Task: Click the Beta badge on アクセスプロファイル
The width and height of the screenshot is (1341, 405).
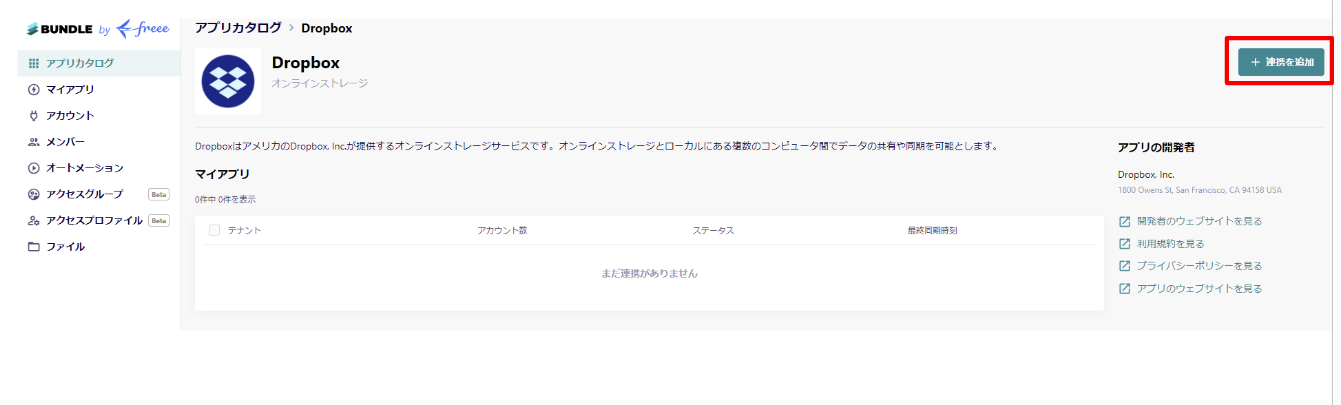Action: [x=159, y=220]
